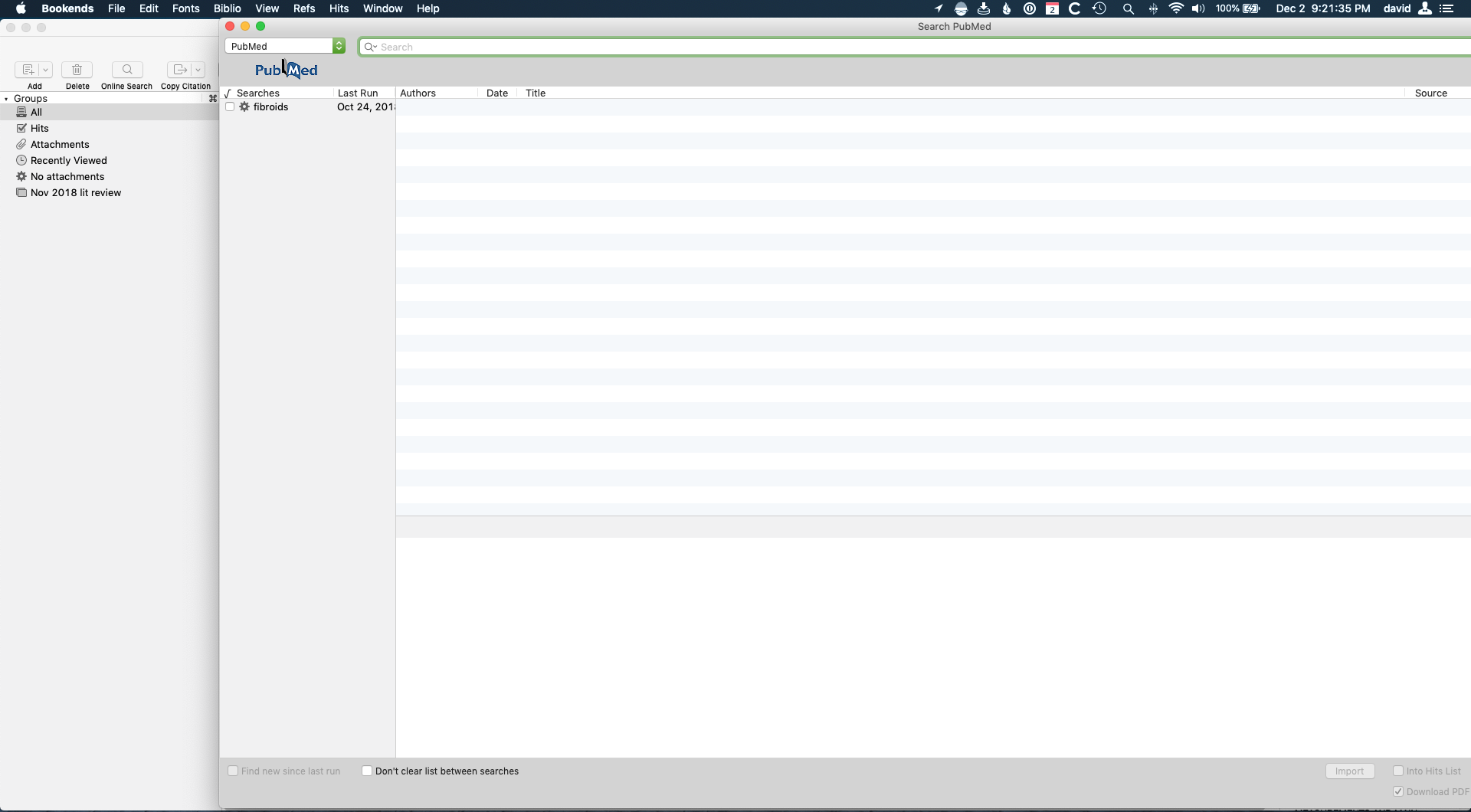The image size is (1471, 812).
Task: Click the Oct 24 last run date cell
Action: pos(365,107)
